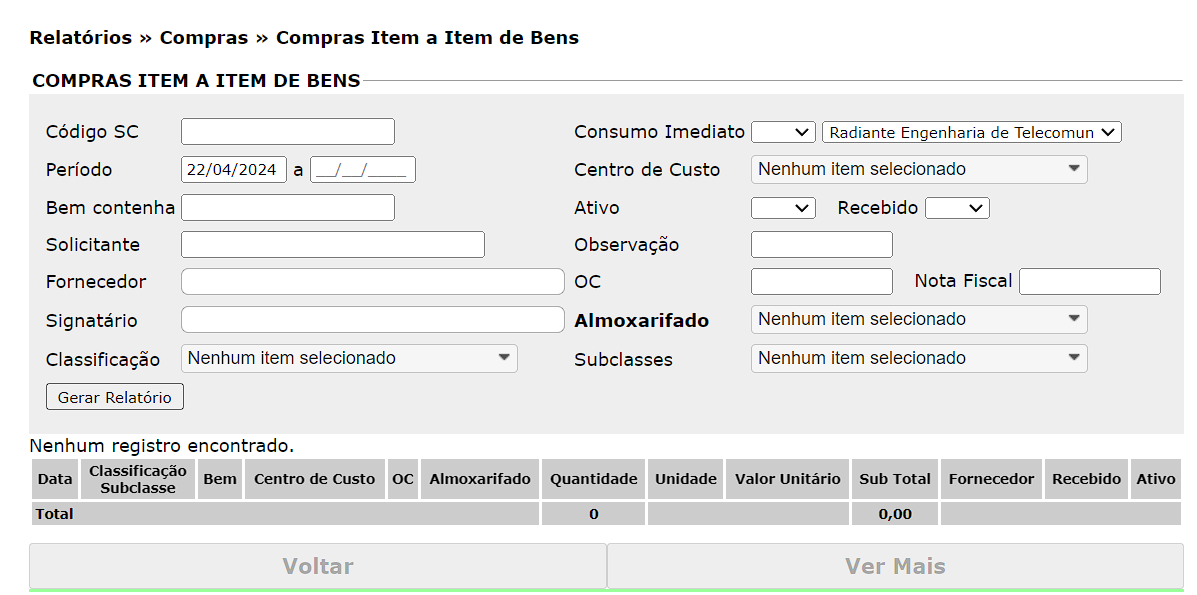Open the Ativo dropdown
Viewport: 1197px width, 595px height.
pos(783,208)
